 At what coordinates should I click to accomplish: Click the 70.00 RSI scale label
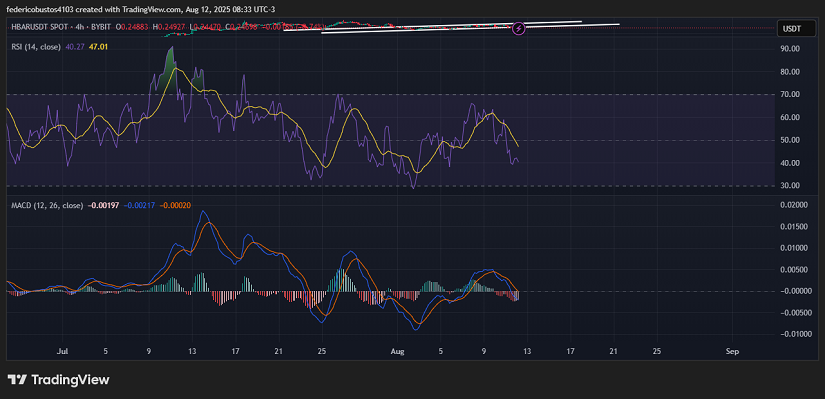coord(791,95)
